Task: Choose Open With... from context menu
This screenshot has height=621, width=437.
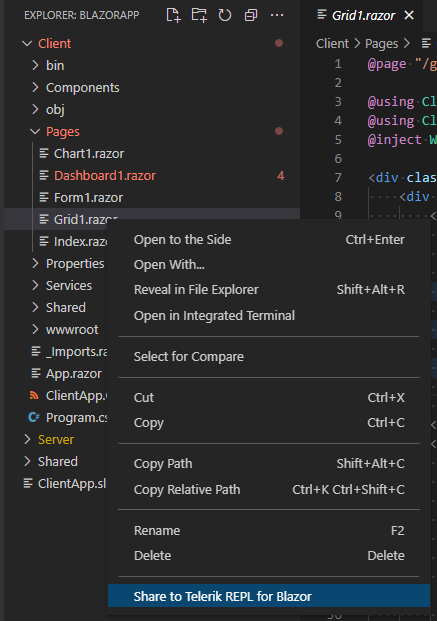Action: click(269, 265)
